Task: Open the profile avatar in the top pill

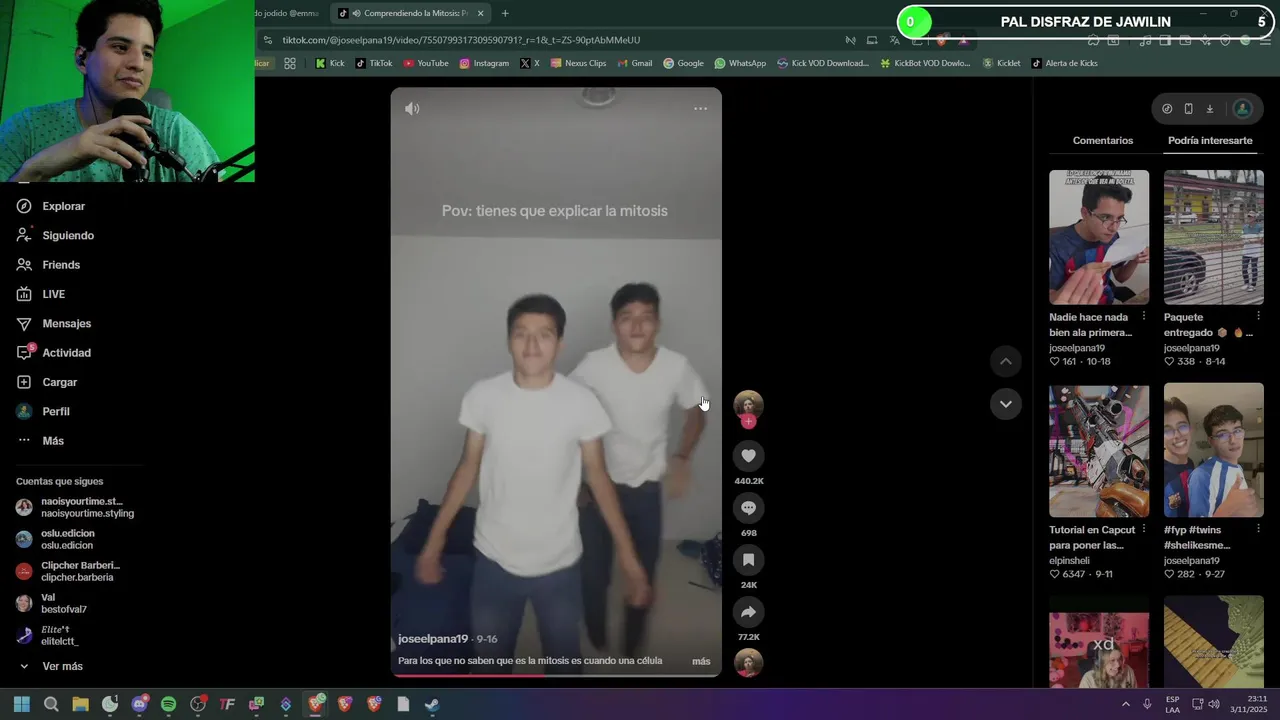Action: tap(1242, 109)
